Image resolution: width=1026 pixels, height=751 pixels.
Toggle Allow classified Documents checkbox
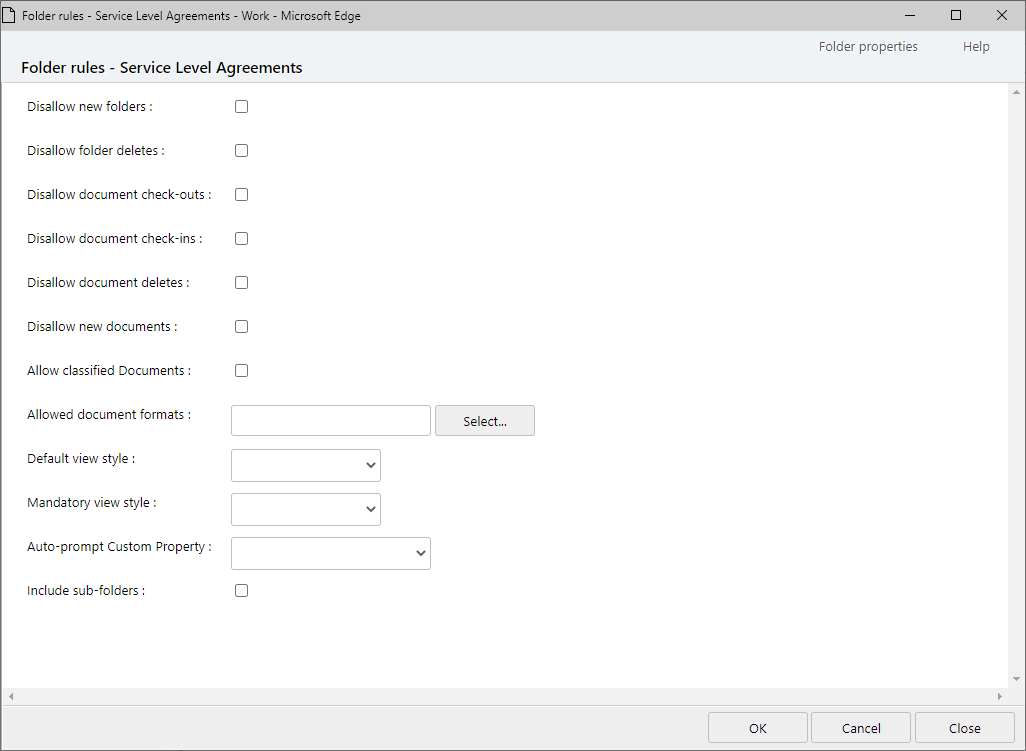click(x=241, y=371)
